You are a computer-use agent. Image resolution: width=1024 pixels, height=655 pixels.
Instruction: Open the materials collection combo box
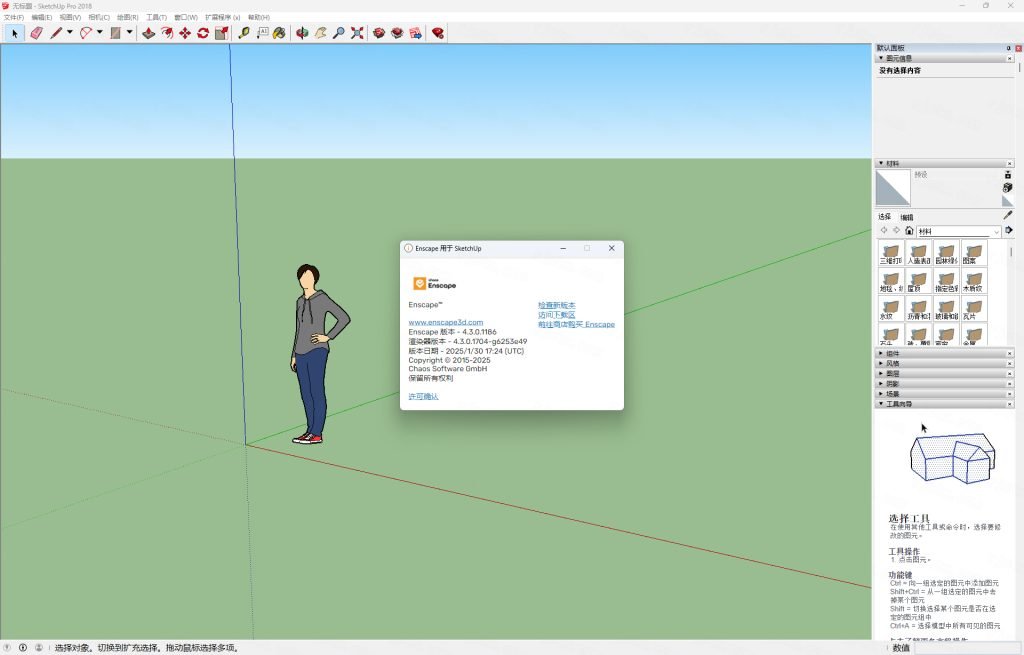click(x=958, y=231)
